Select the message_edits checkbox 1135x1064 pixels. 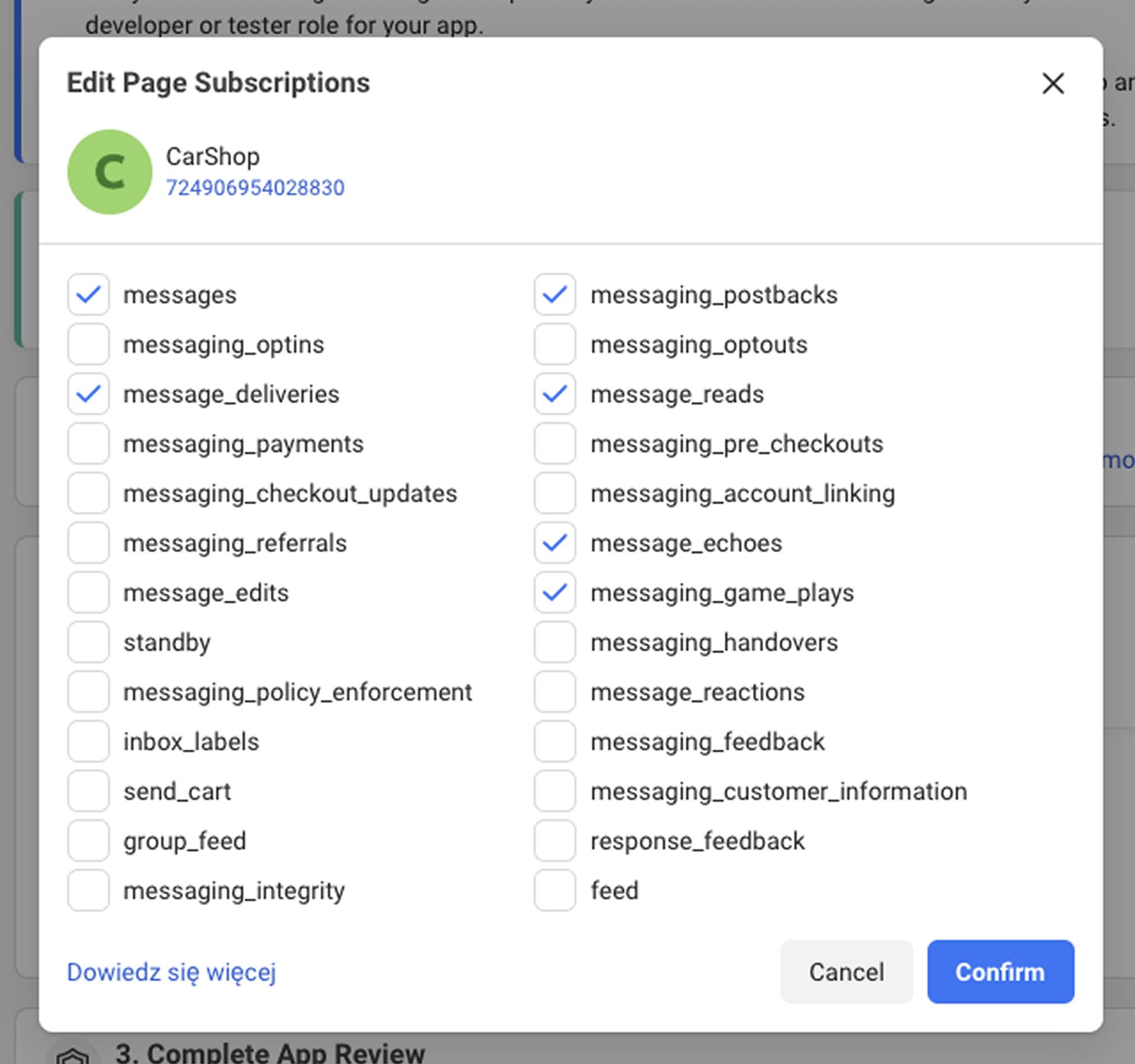tap(88, 592)
